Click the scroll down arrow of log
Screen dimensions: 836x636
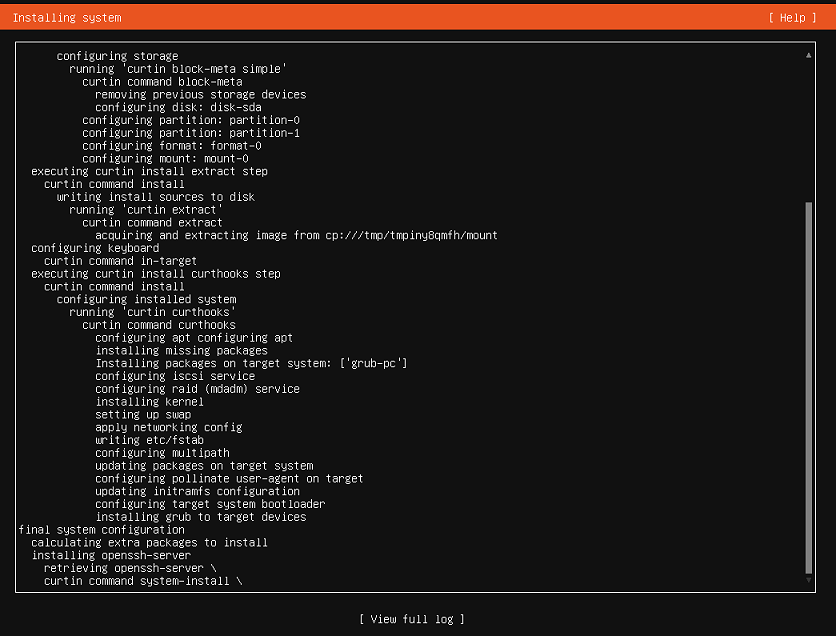[808, 580]
